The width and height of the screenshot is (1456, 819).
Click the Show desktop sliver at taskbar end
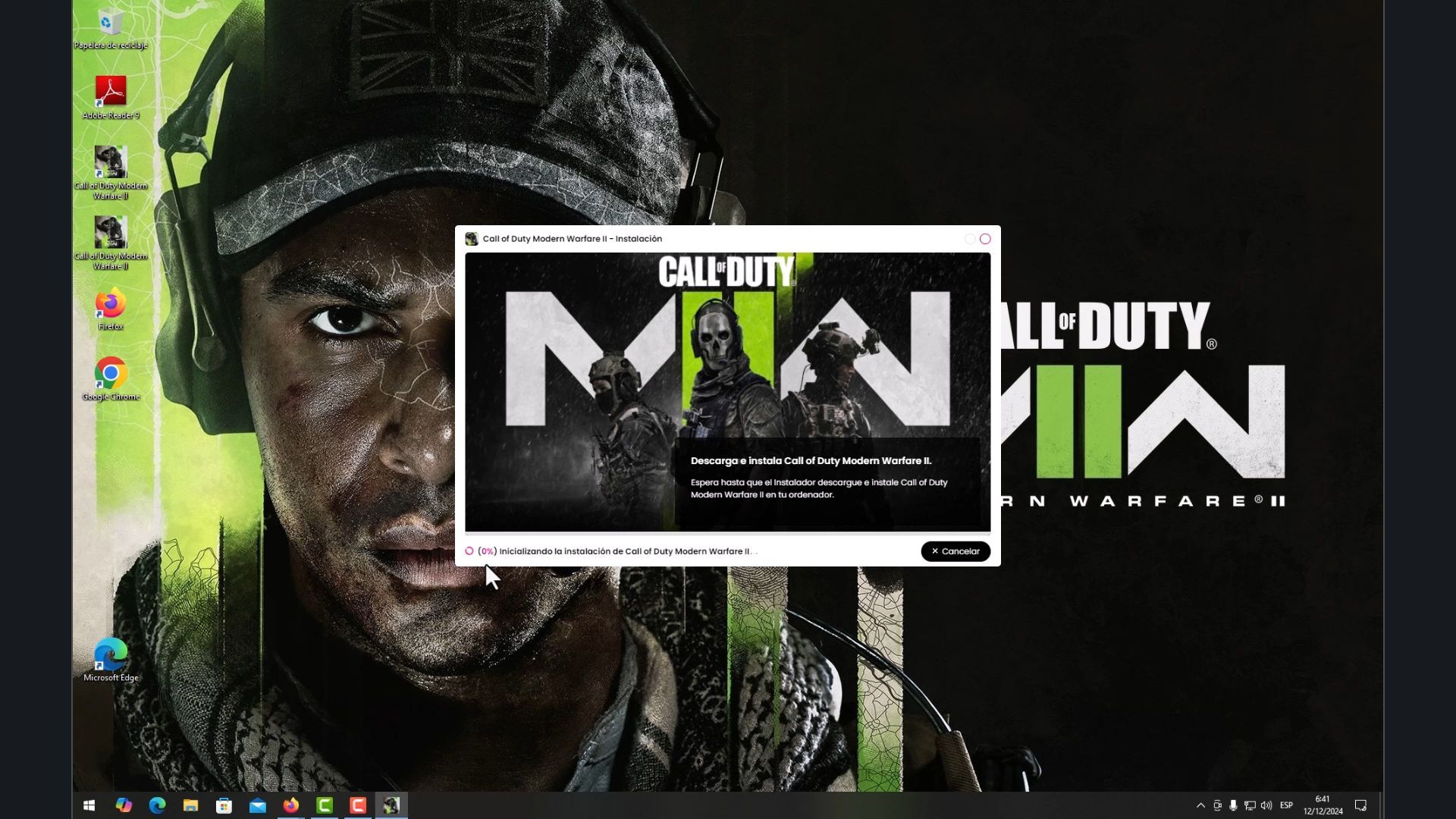tap(1382, 805)
